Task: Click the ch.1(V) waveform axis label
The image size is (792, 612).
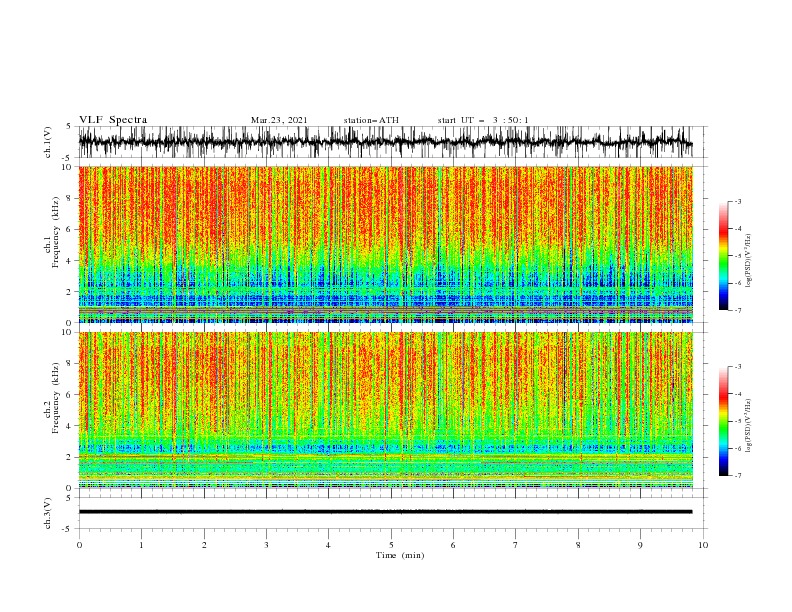Action: tap(48, 142)
